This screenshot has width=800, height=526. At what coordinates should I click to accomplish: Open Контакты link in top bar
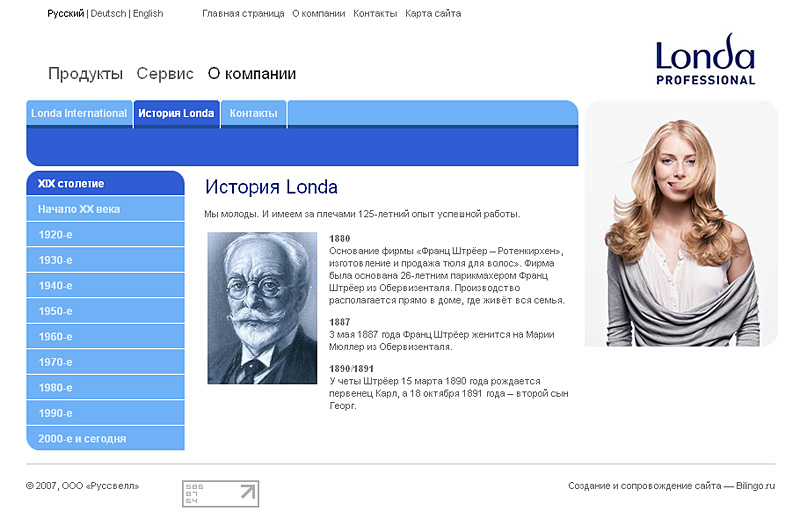pos(375,14)
